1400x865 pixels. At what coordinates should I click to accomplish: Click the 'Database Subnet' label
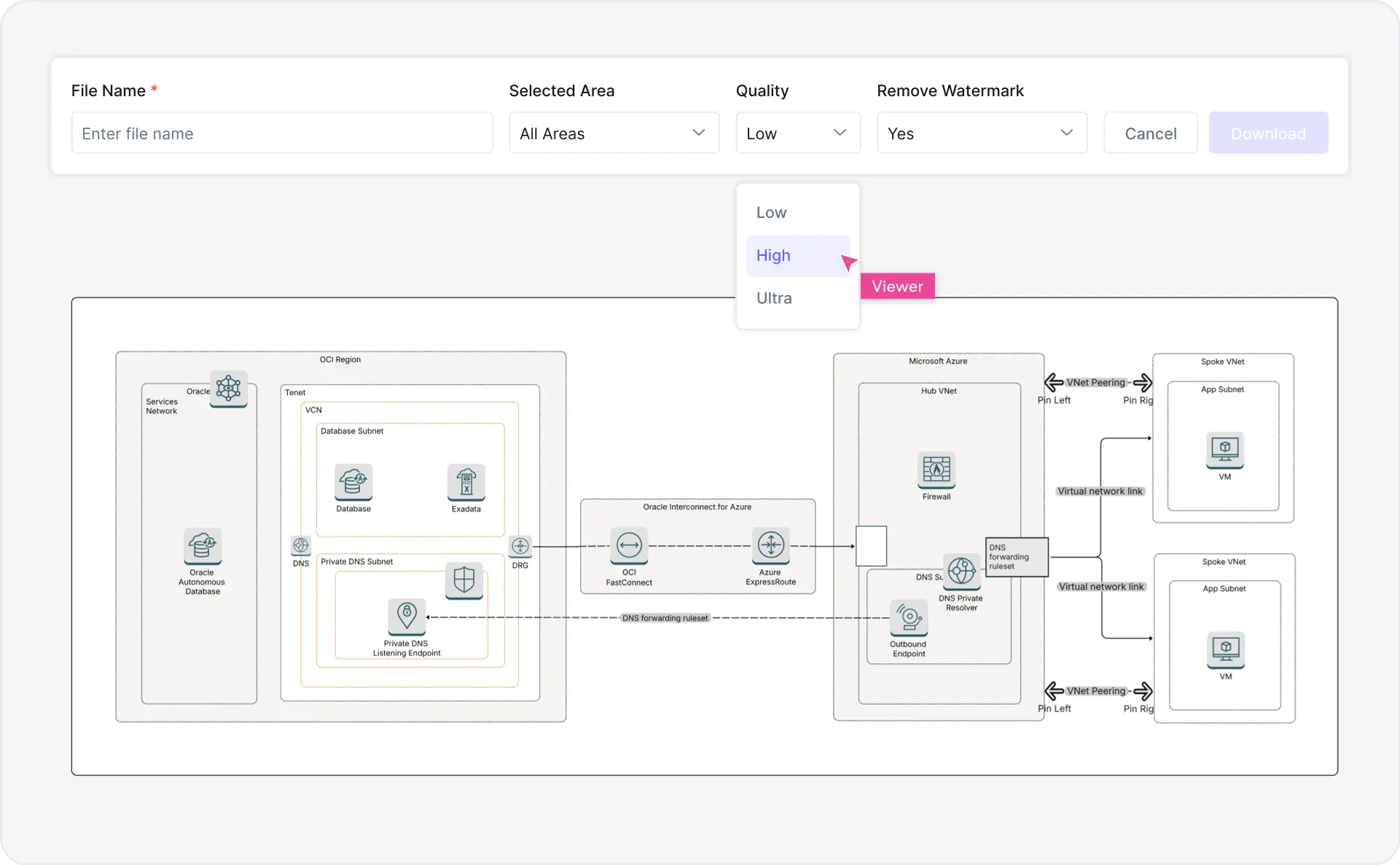(x=352, y=431)
